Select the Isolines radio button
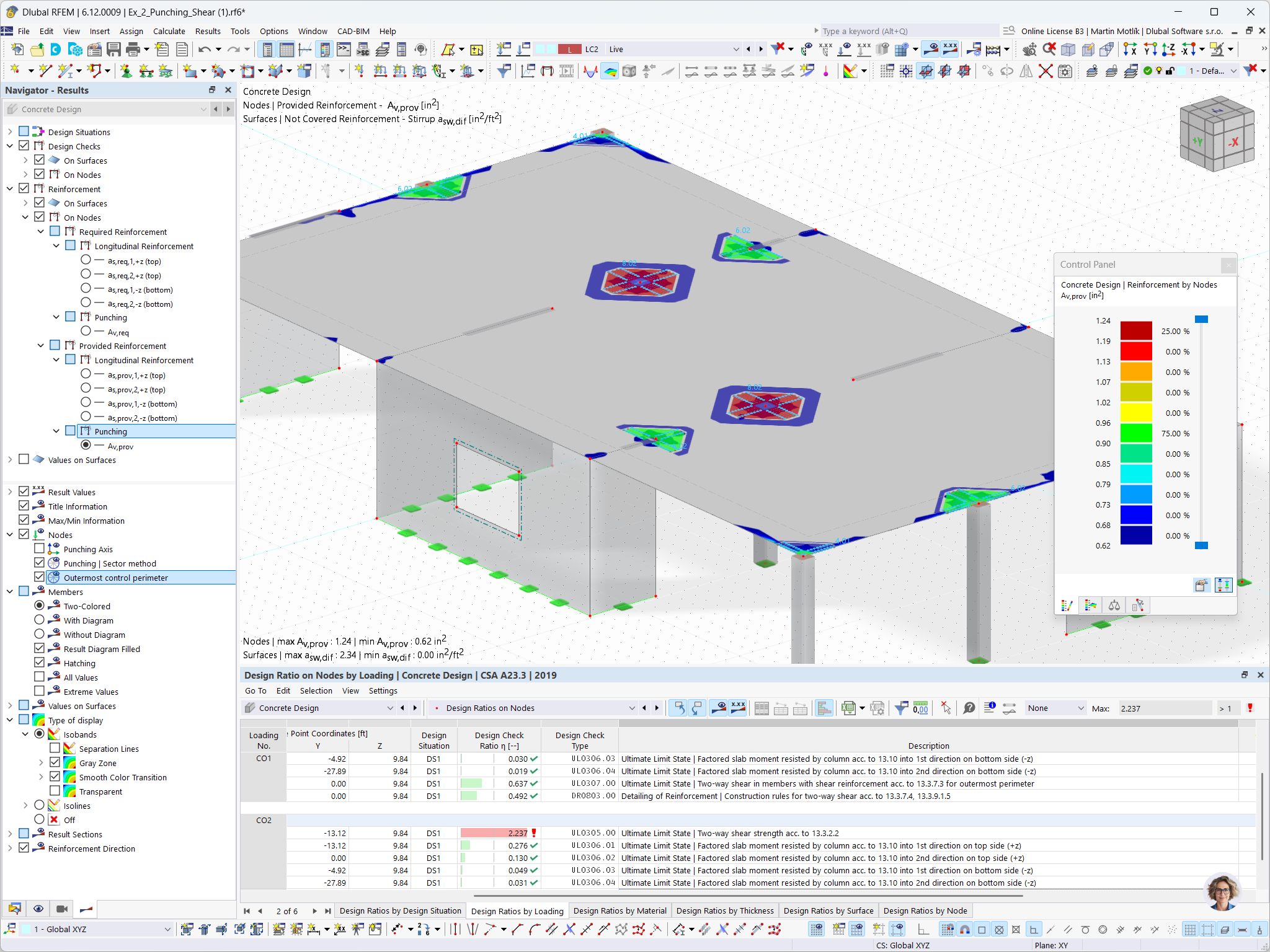 (40, 806)
